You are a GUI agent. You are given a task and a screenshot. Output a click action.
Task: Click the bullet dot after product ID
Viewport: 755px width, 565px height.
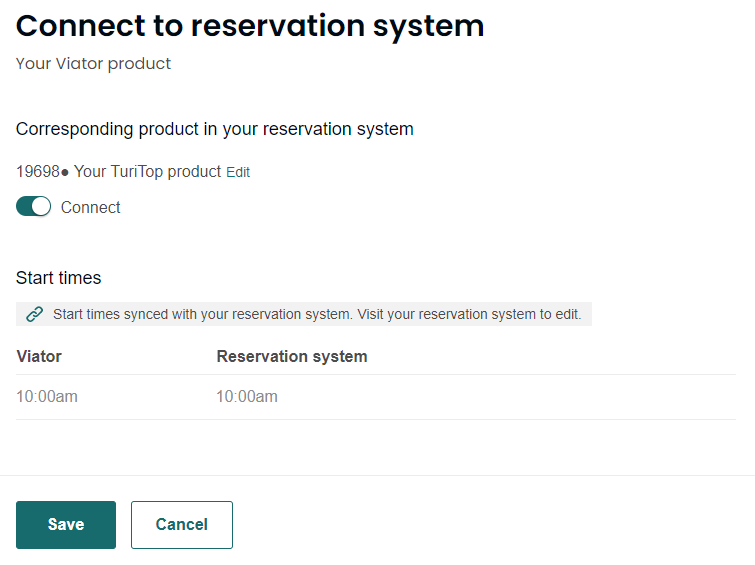(x=65, y=172)
